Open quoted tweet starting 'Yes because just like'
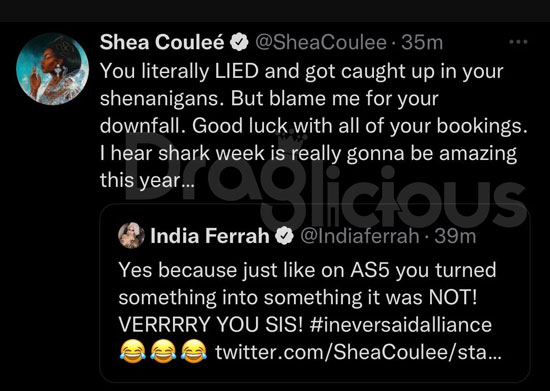Screen dimensions: 550x391 315,293
